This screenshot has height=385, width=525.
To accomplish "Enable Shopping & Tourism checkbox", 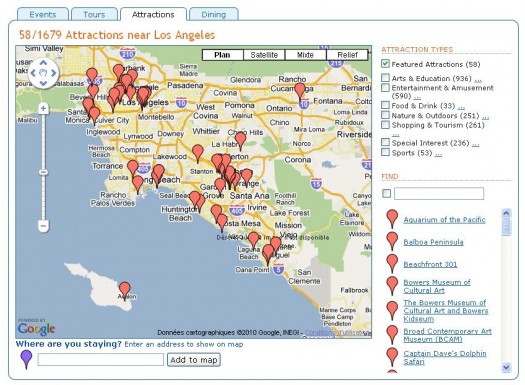I will click(x=385, y=125).
